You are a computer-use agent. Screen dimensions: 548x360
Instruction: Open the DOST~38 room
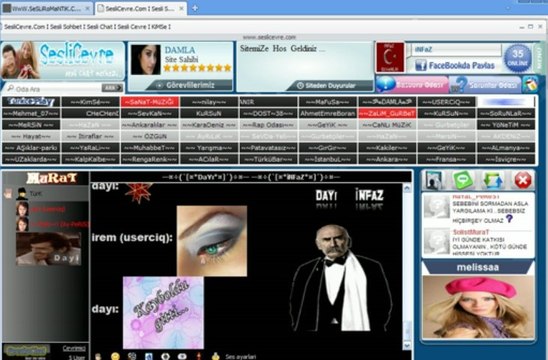coord(268,113)
